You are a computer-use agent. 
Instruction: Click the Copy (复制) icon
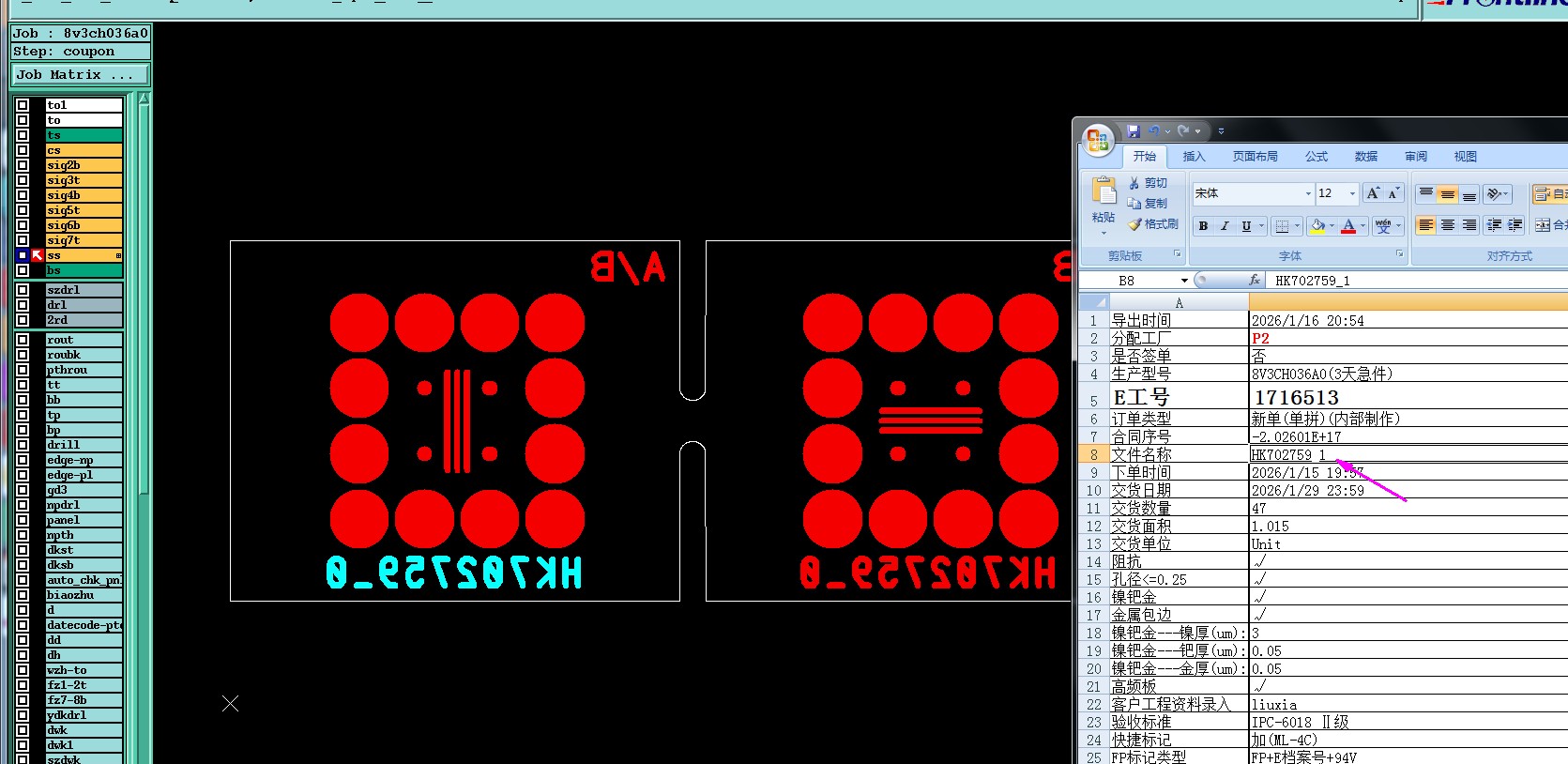[x=1134, y=204]
